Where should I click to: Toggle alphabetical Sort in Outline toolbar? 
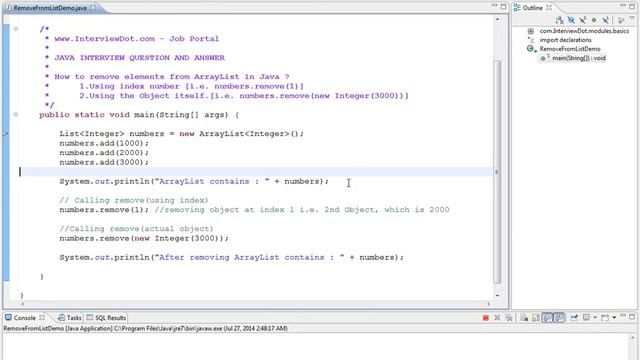(560, 20)
